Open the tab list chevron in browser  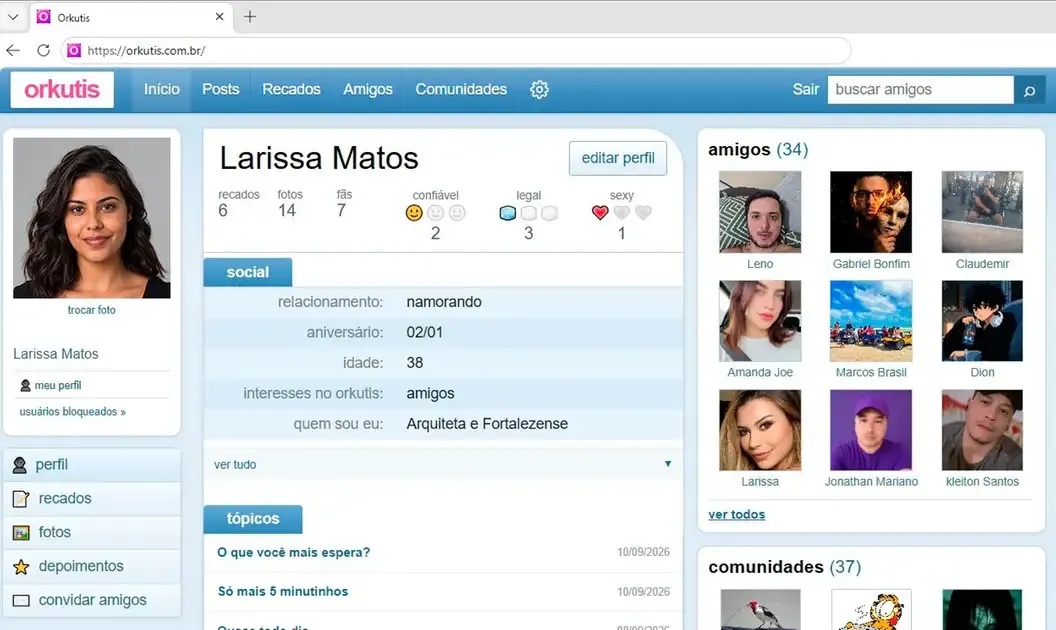click(x=13, y=17)
